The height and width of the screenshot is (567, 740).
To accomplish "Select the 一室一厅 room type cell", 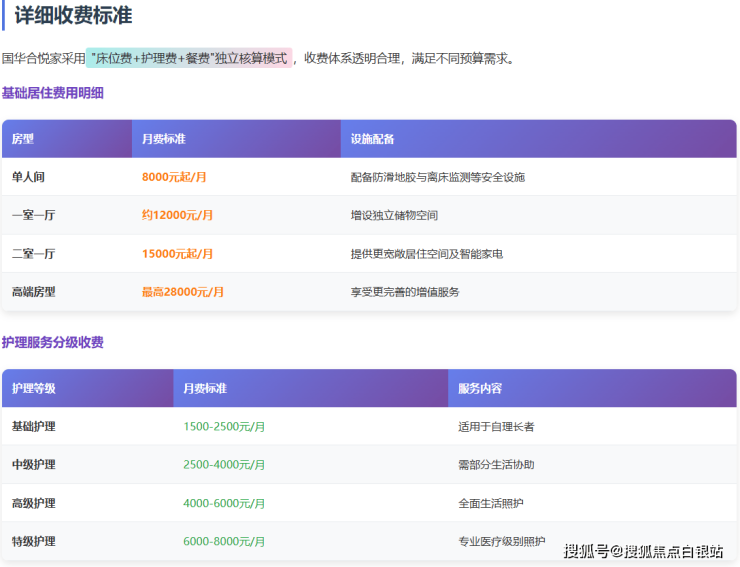I will coord(33,215).
